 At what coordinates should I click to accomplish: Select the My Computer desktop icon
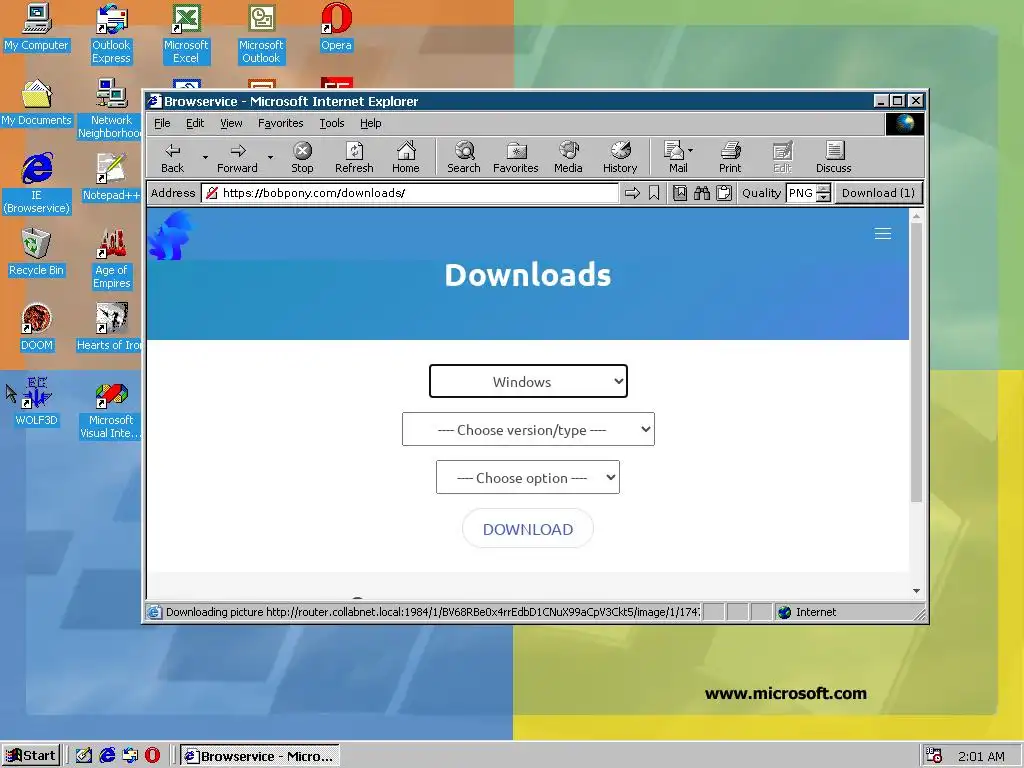[x=37, y=28]
